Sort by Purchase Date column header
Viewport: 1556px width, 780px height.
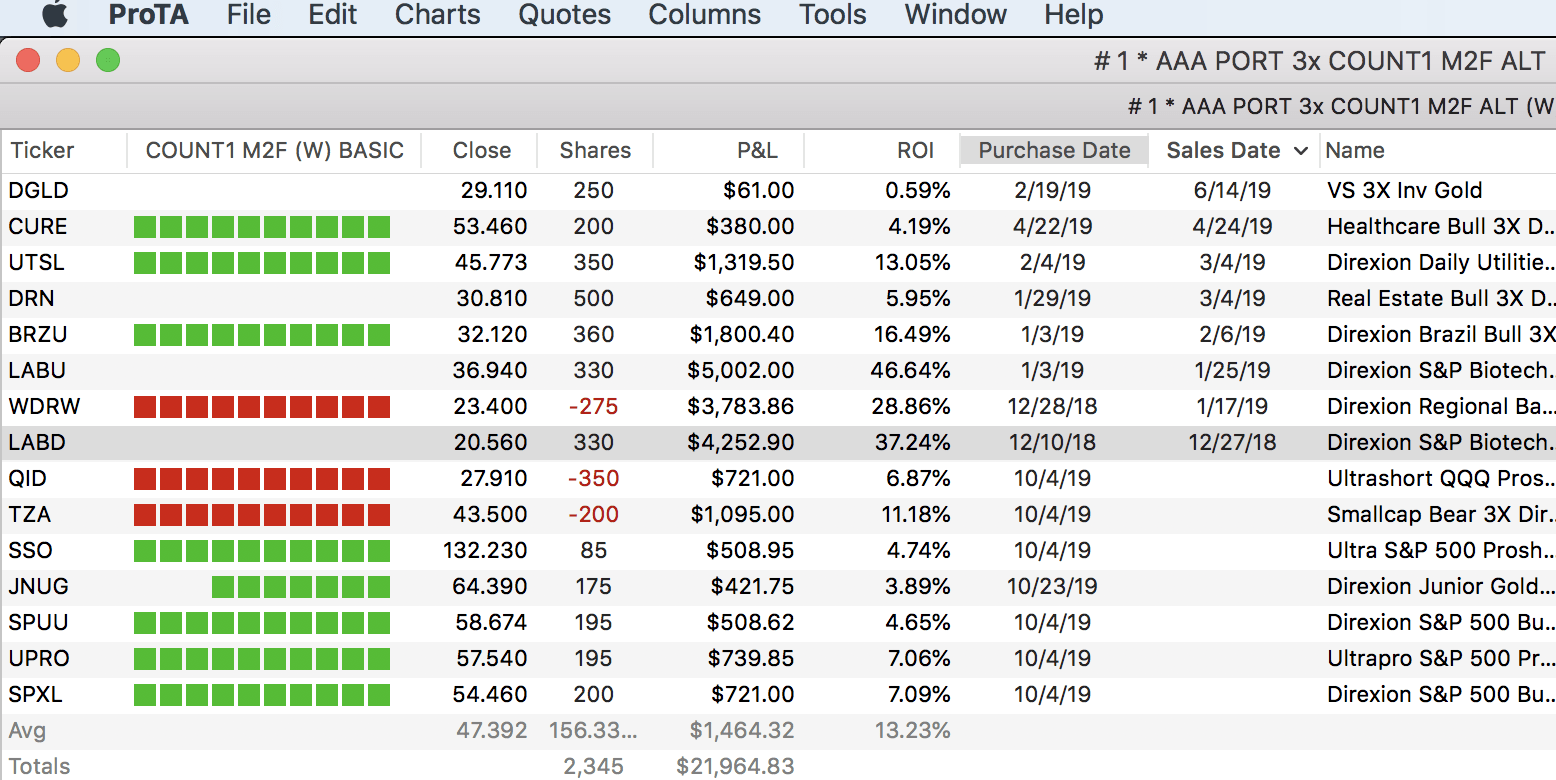tap(1054, 151)
